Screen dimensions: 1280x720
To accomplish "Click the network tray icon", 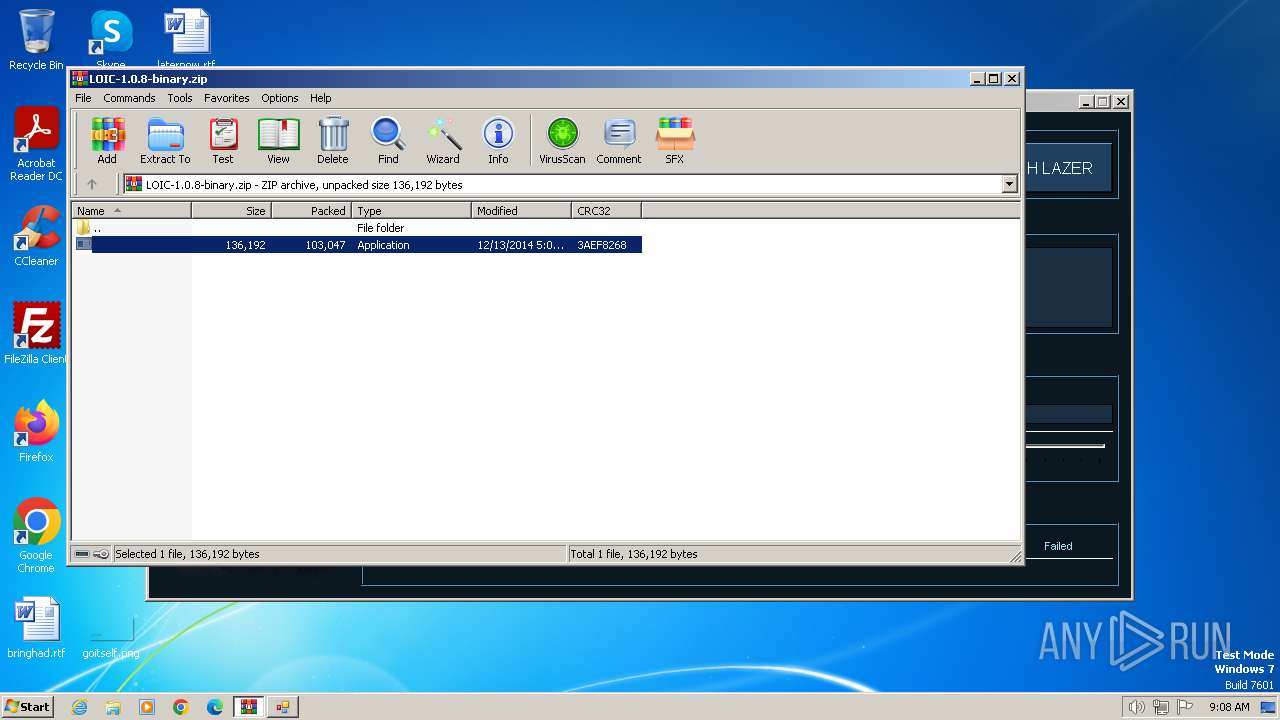I will click(1161, 707).
